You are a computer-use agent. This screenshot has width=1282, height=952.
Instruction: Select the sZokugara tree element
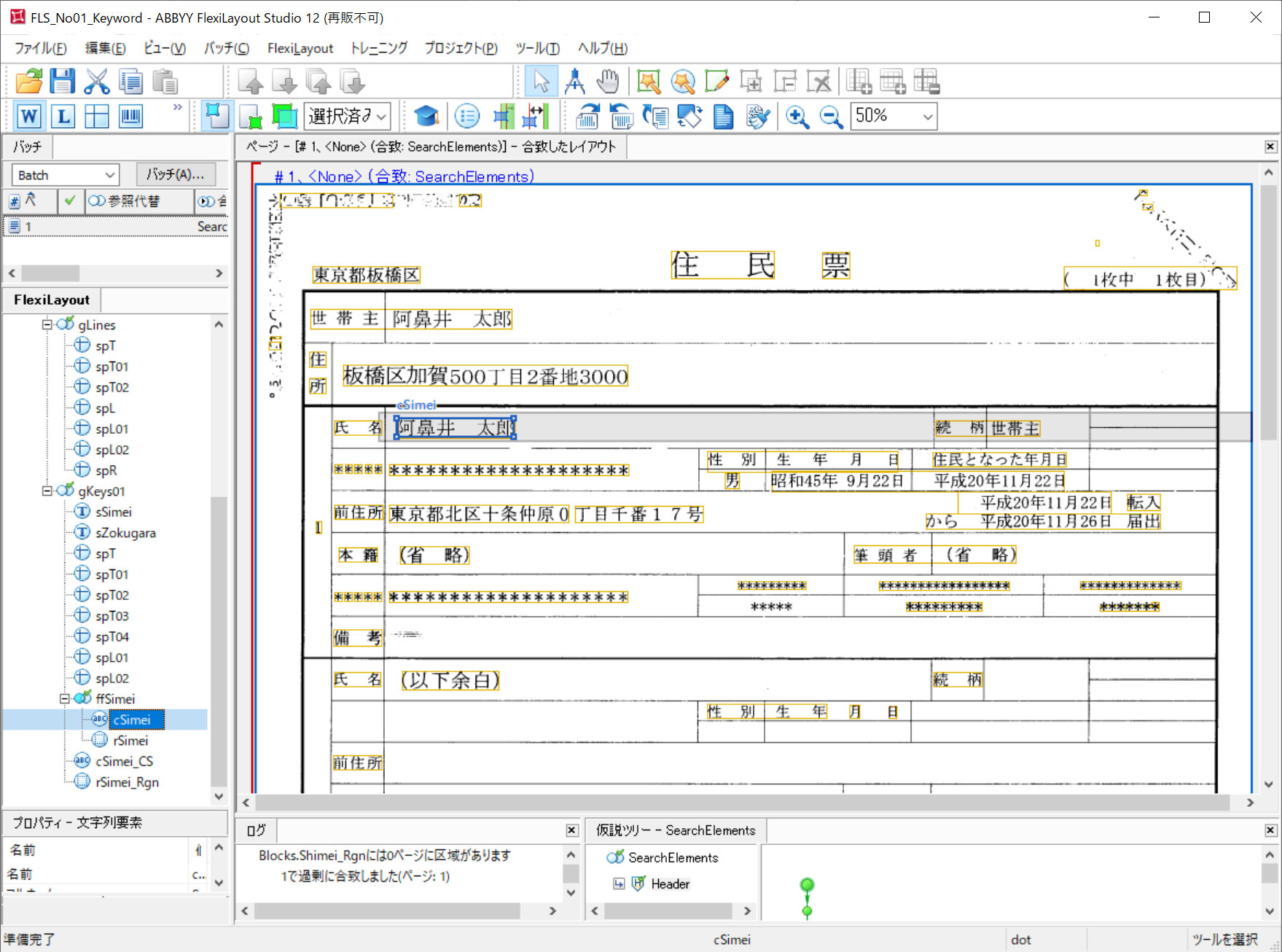(x=125, y=533)
